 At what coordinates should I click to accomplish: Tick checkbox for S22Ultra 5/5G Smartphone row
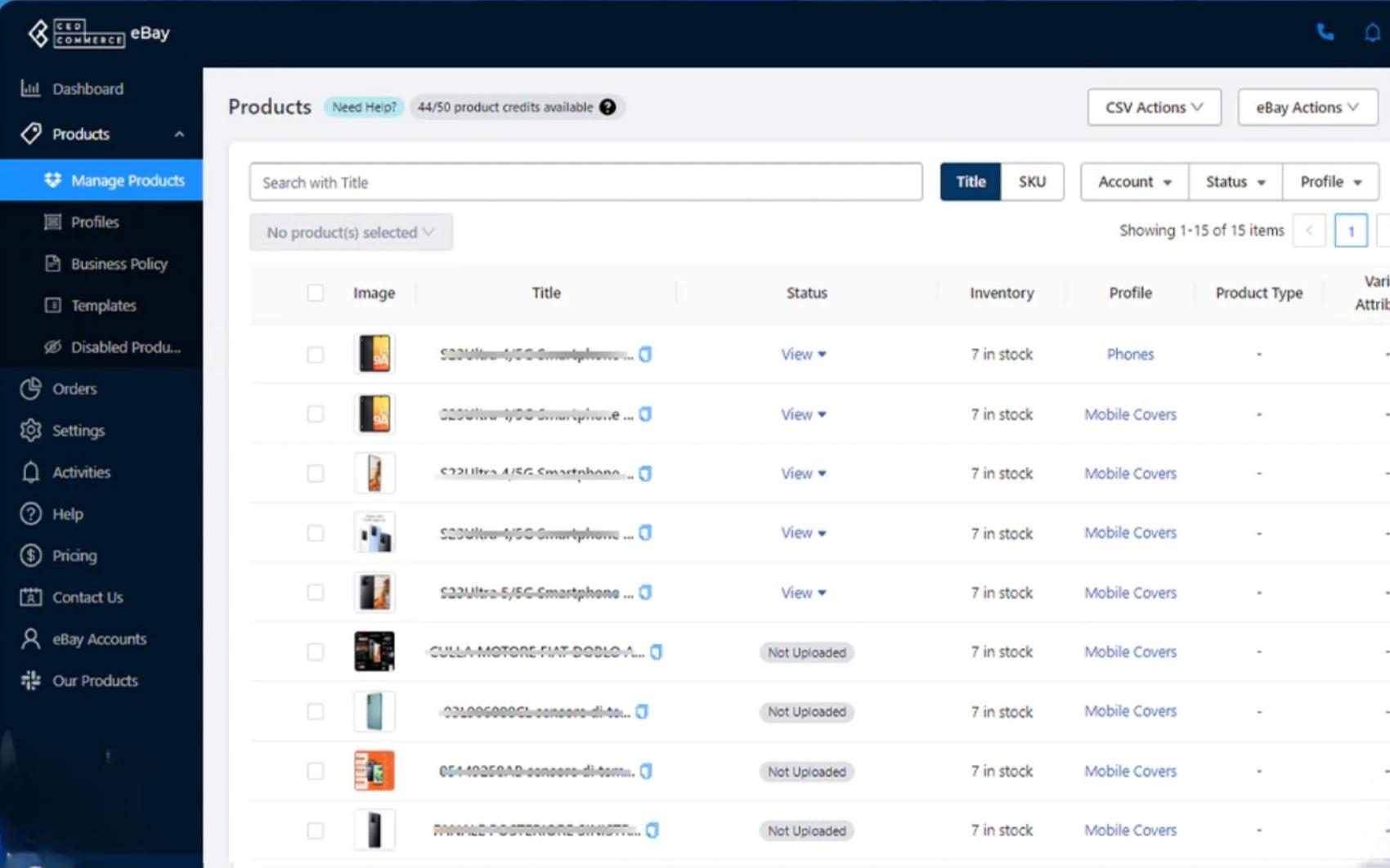tap(316, 592)
